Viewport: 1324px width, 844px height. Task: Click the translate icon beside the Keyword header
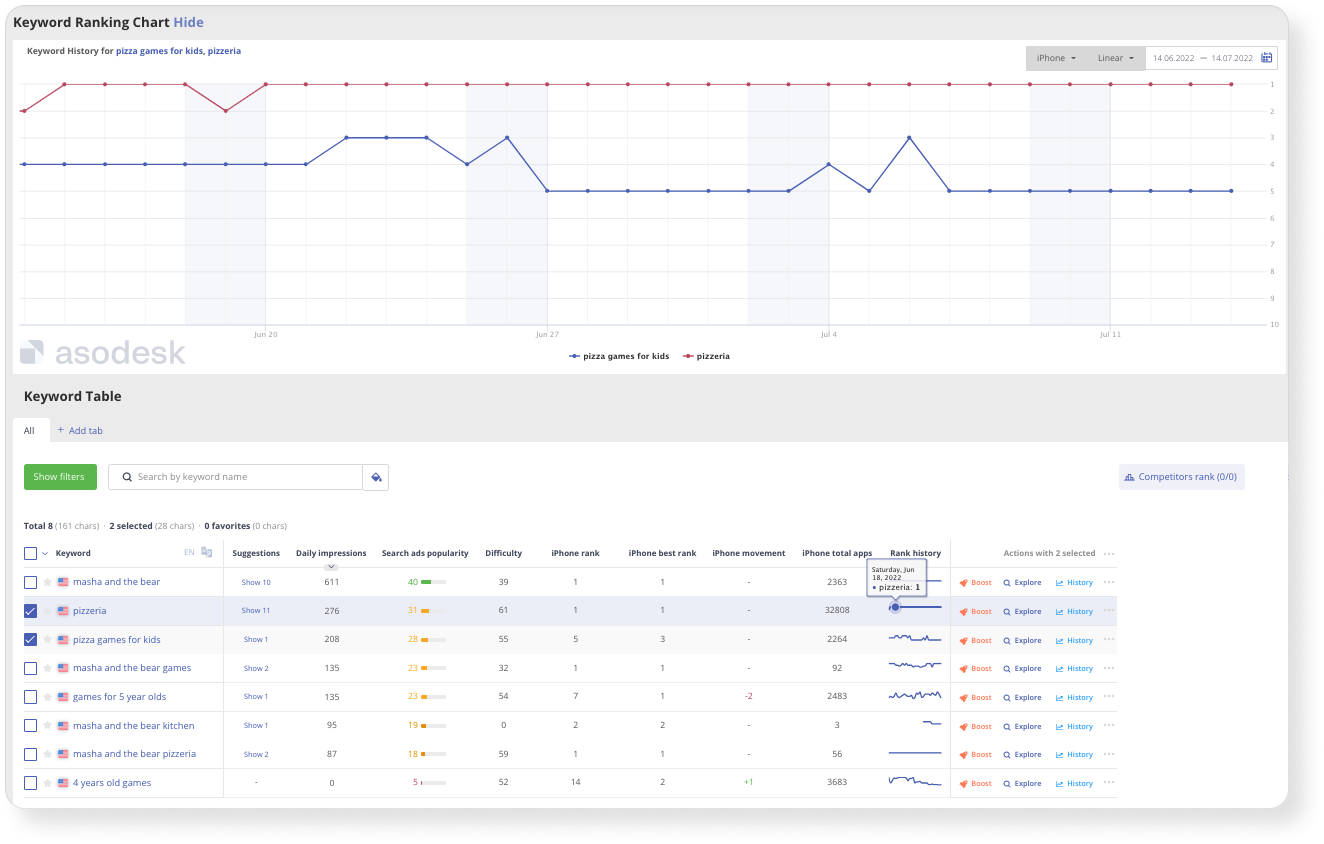click(207, 552)
